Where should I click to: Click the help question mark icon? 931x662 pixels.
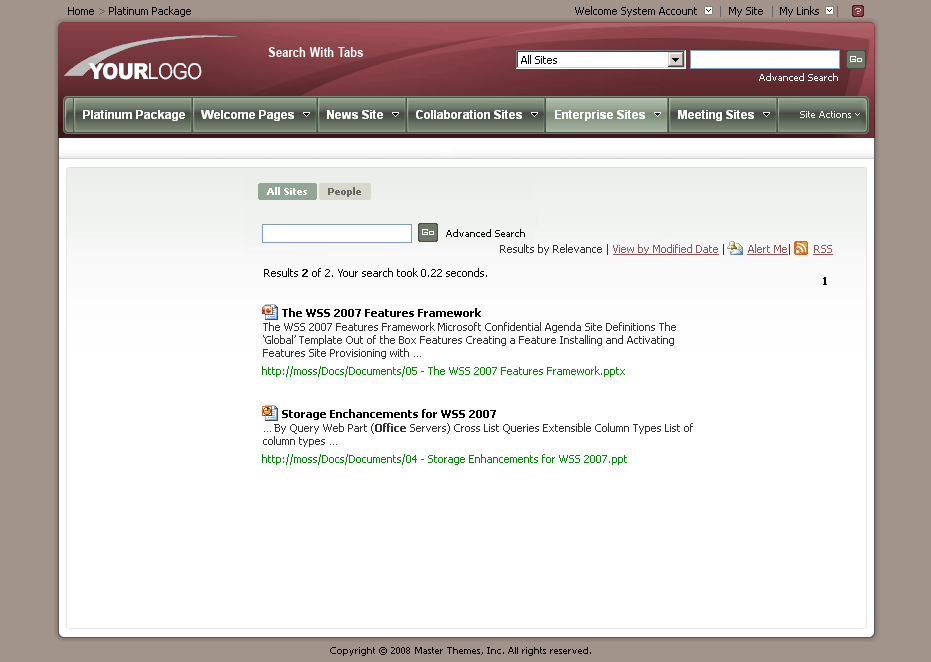857,11
